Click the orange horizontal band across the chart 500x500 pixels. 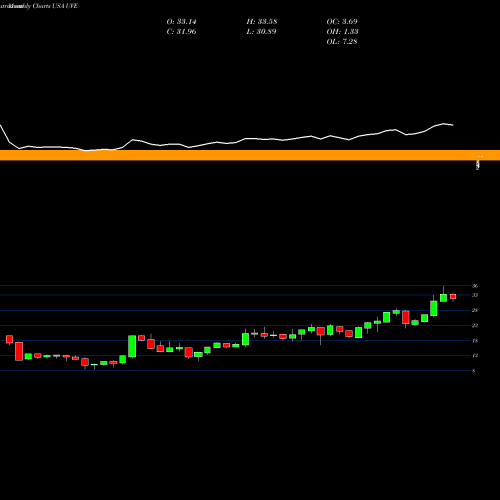pos(250,155)
